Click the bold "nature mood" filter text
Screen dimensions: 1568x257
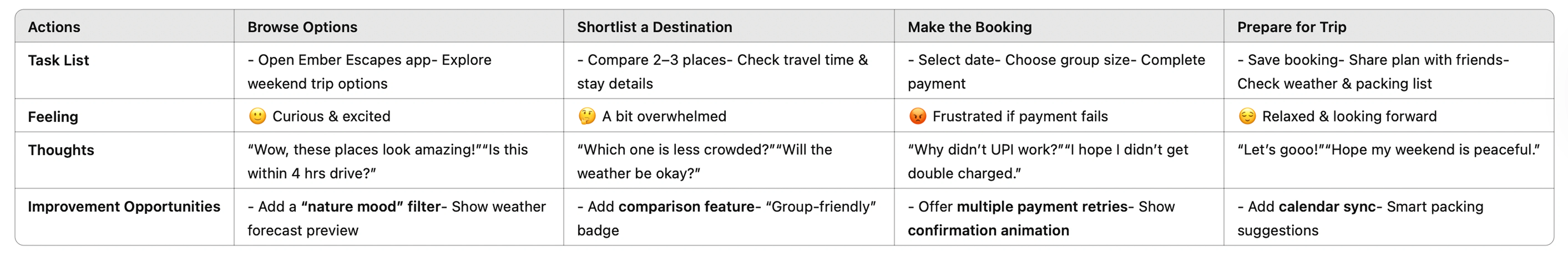click(371, 207)
